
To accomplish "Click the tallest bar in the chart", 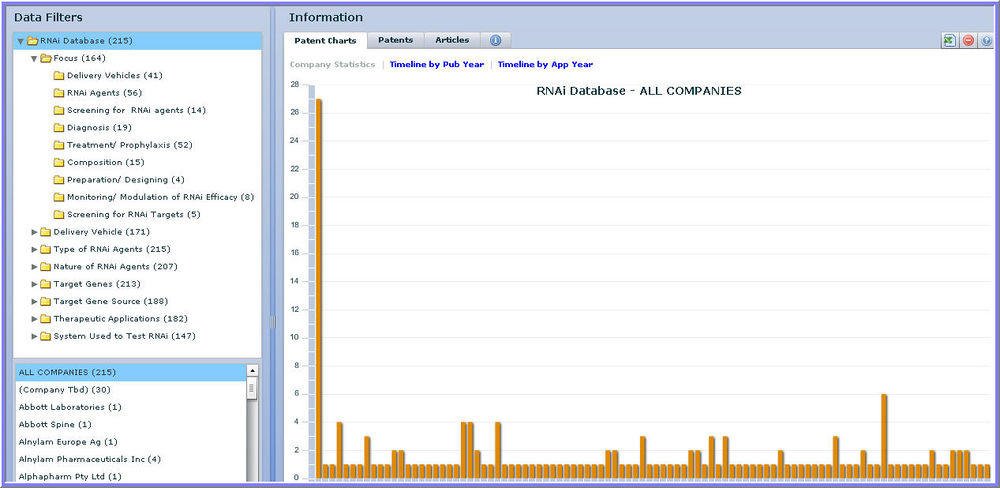I will click(319, 288).
